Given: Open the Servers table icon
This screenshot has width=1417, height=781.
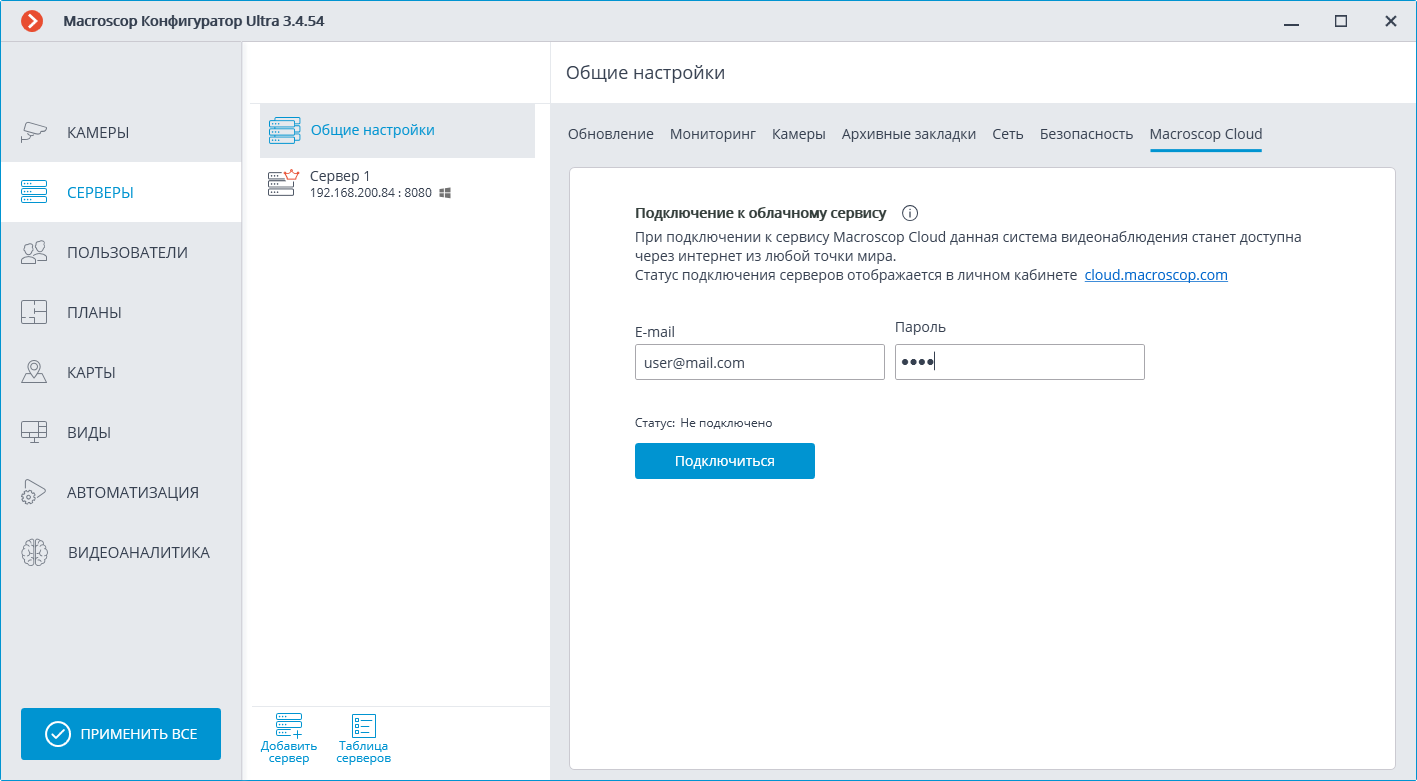Looking at the screenshot, I should (x=363, y=726).
